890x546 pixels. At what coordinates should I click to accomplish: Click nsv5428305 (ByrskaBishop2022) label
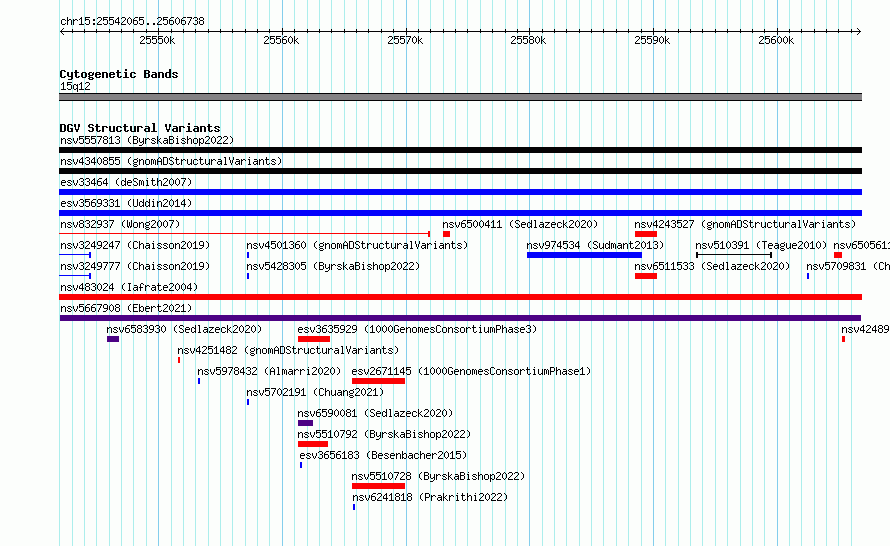[333, 266]
